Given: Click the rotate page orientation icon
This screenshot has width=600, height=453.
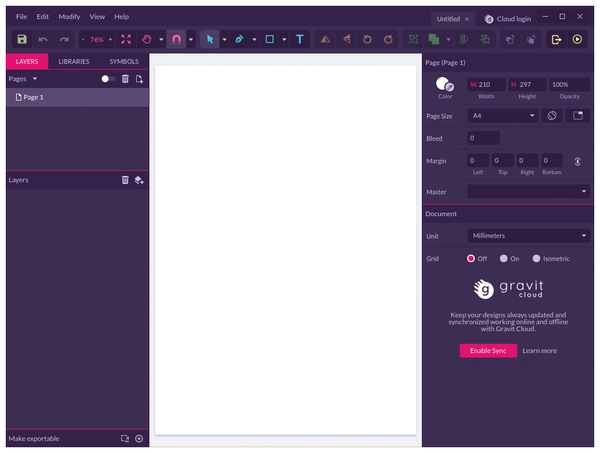Looking at the screenshot, I should click(x=552, y=116).
